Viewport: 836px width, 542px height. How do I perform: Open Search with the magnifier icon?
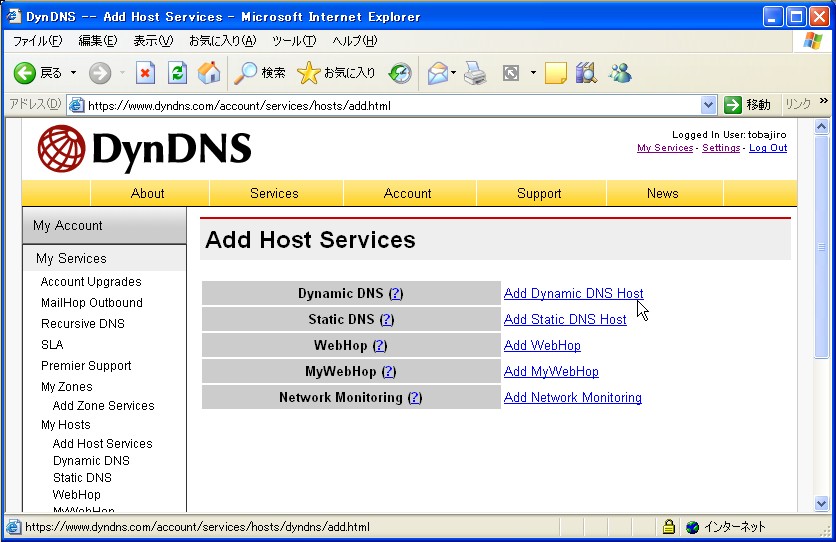(246, 73)
